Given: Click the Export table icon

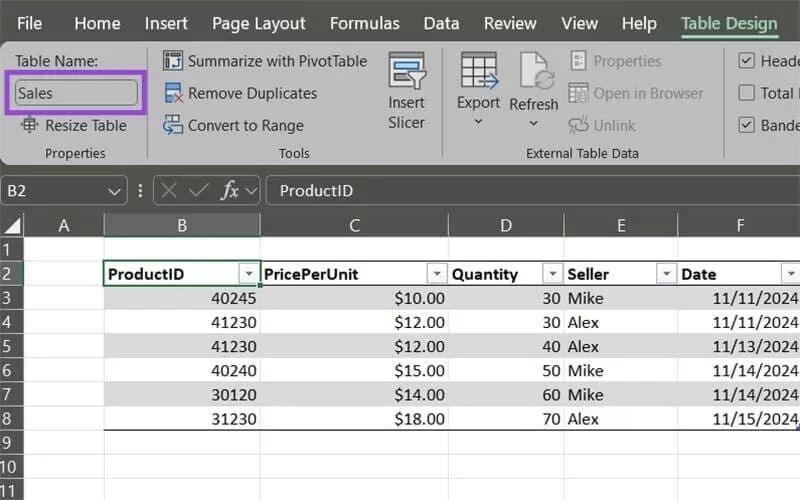Looking at the screenshot, I should pos(478,73).
